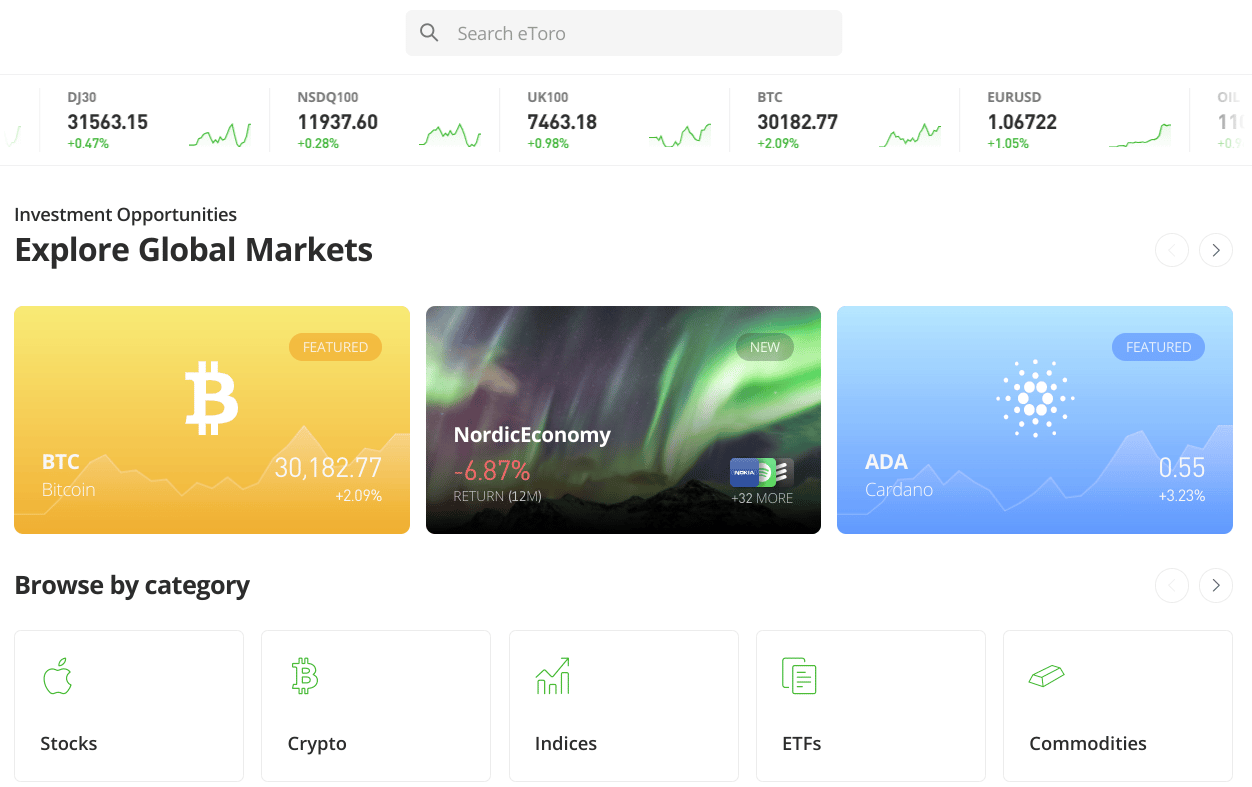Click the Browse by category heading
1252x787 pixels.
click(x=132, y=585)
